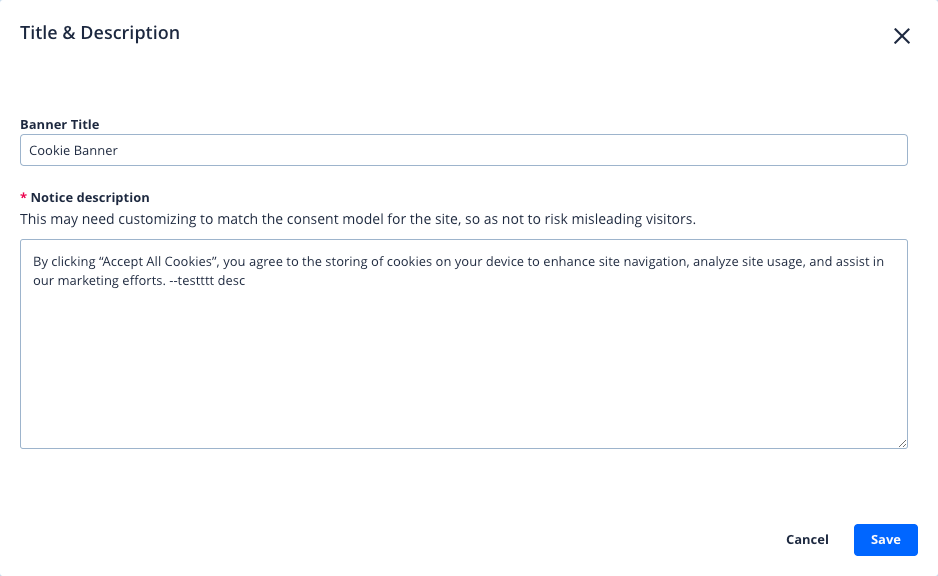938x576 pixels.
Task: Click the textarea resize handle corner
Action: (902, 443)
